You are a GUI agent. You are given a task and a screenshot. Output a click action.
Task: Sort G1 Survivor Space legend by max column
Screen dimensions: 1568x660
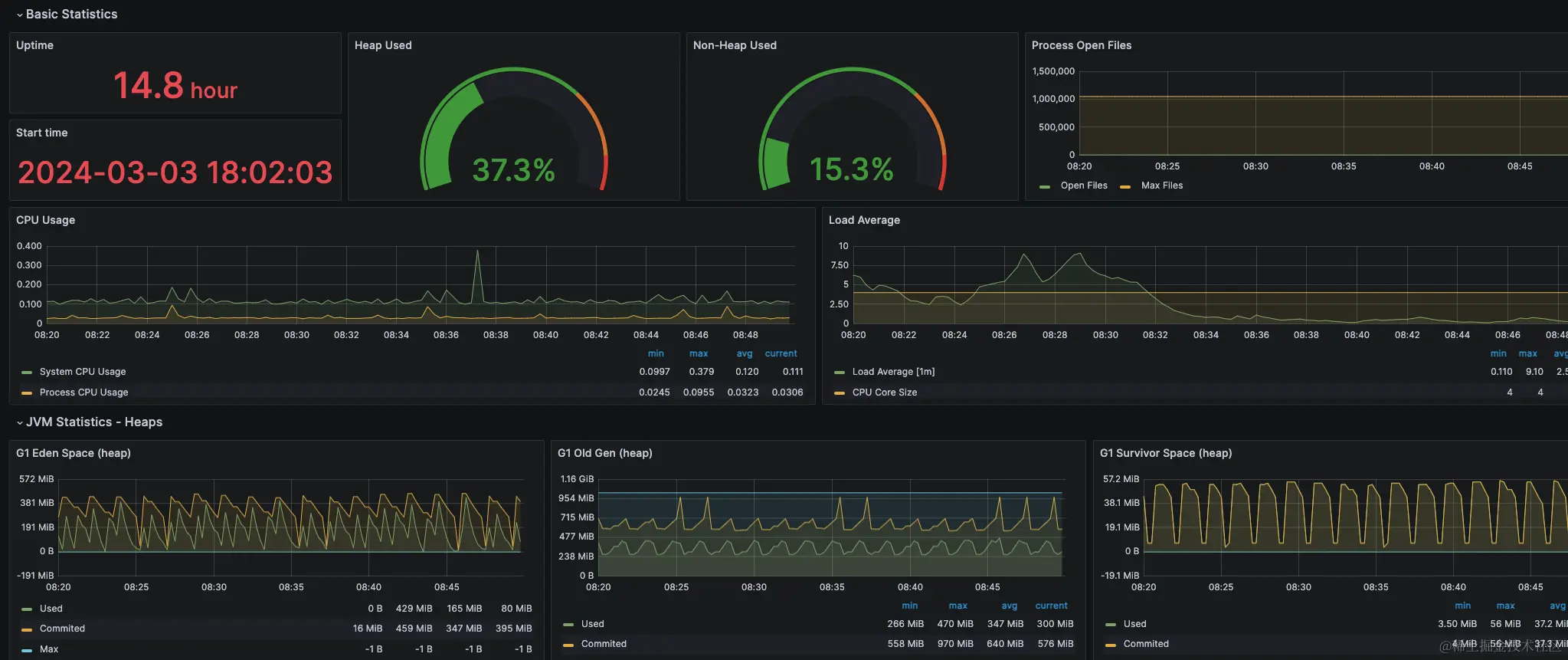(1506, 606)
